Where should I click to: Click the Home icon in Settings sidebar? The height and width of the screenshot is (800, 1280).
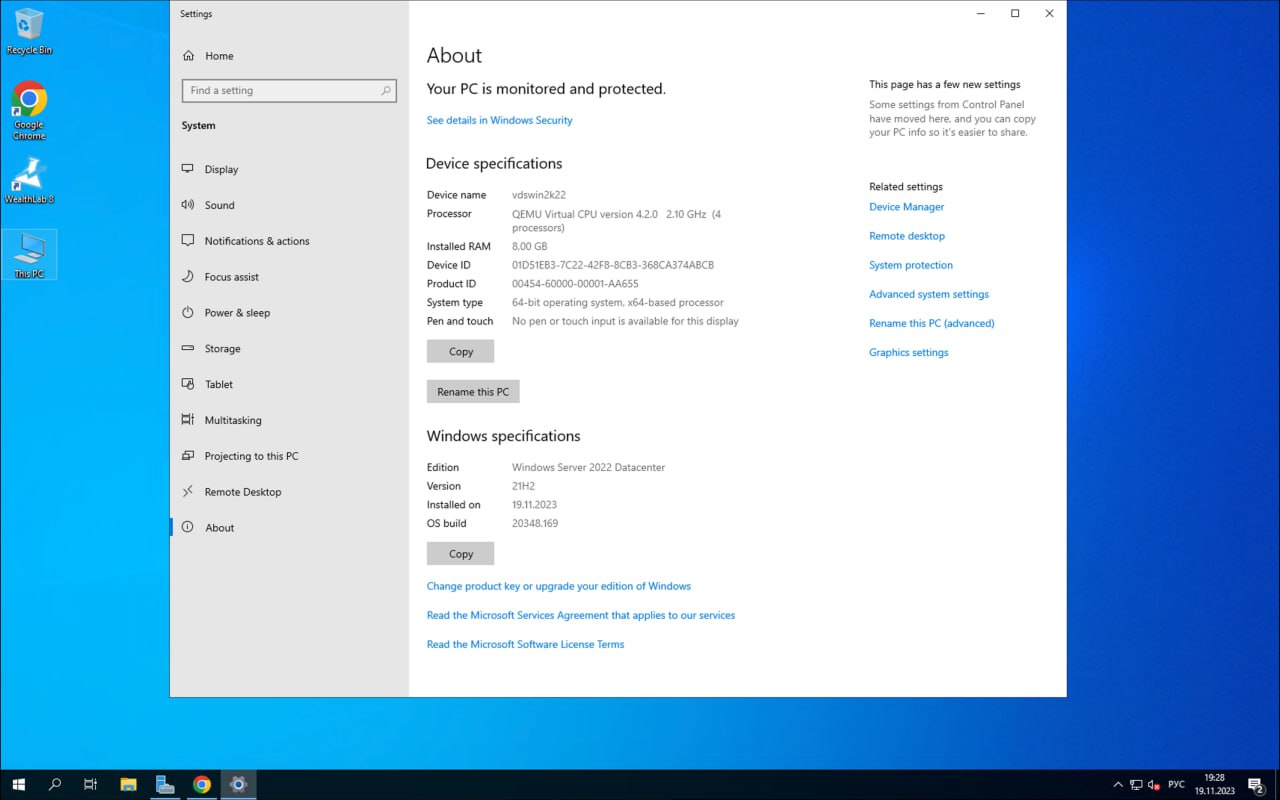(x=188, y=56)
